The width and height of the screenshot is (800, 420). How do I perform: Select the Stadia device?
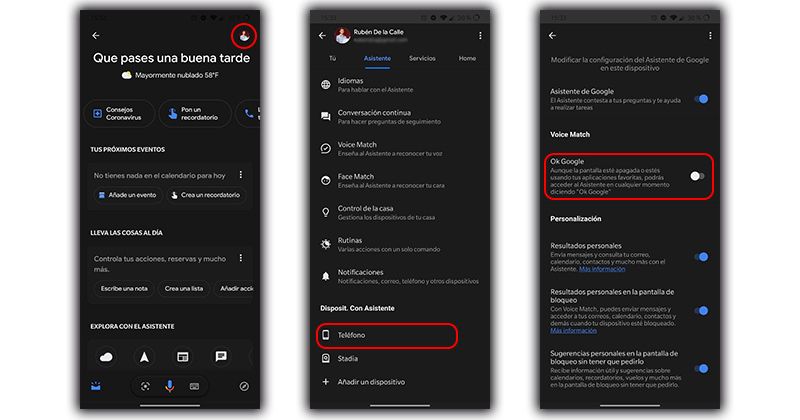(x=400, y=359)
